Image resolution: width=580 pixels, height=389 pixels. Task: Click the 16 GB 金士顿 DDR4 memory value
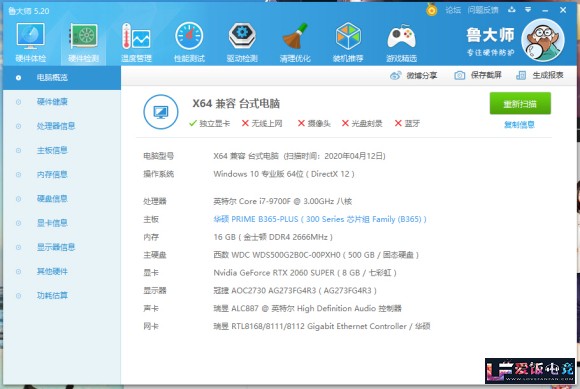[x=273, y=237]
